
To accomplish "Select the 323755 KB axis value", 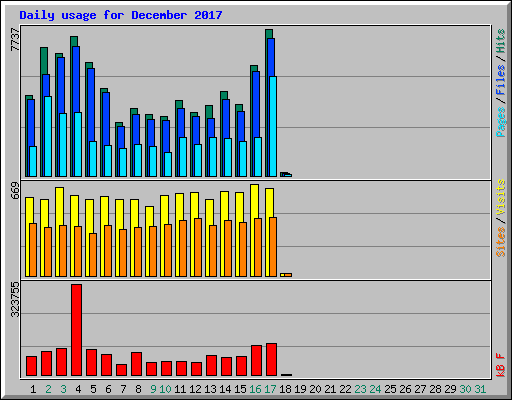I will tap(15, 300).
